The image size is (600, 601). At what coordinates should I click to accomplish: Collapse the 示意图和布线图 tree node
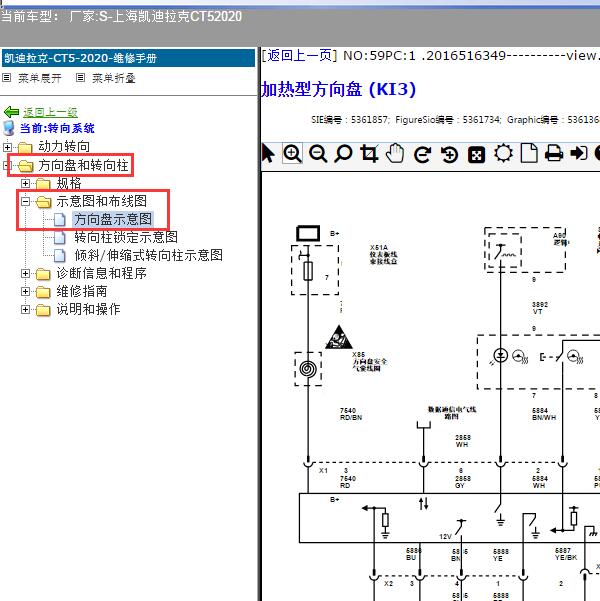click(x=25, y=201)
